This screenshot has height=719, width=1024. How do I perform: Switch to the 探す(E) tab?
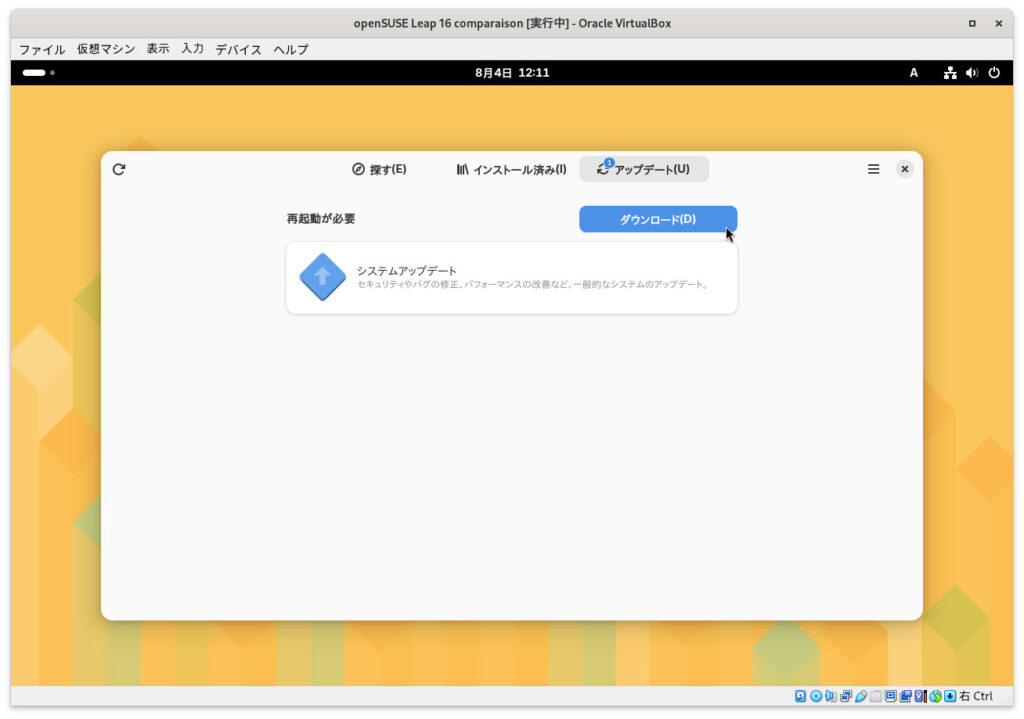[x=379, y=169]
